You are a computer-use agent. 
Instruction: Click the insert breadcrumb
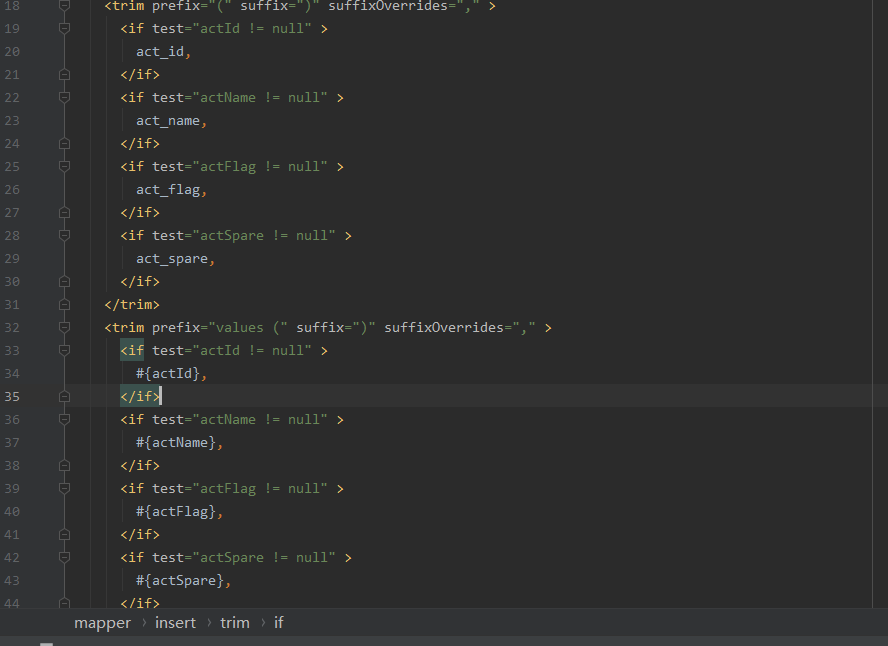(x=175, y=622)
